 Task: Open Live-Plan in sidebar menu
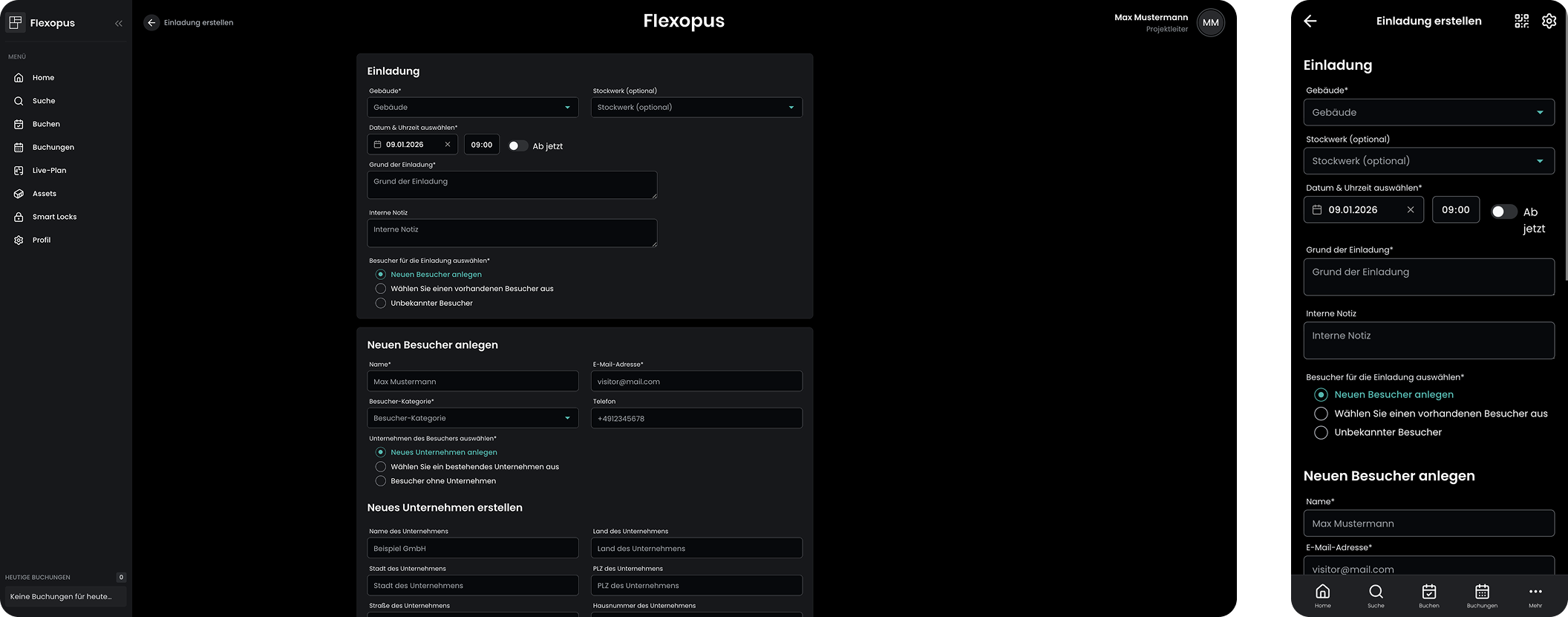[x=49, y=171]
